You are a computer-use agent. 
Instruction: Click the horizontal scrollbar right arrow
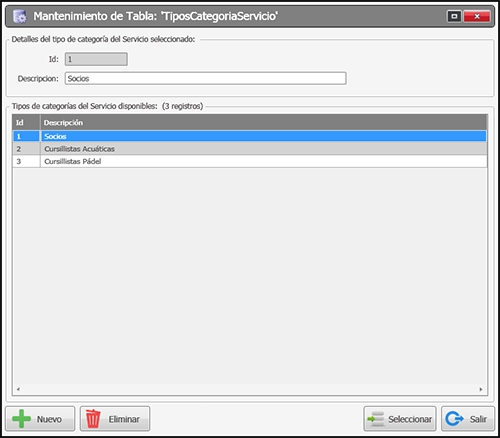(481, 389)
